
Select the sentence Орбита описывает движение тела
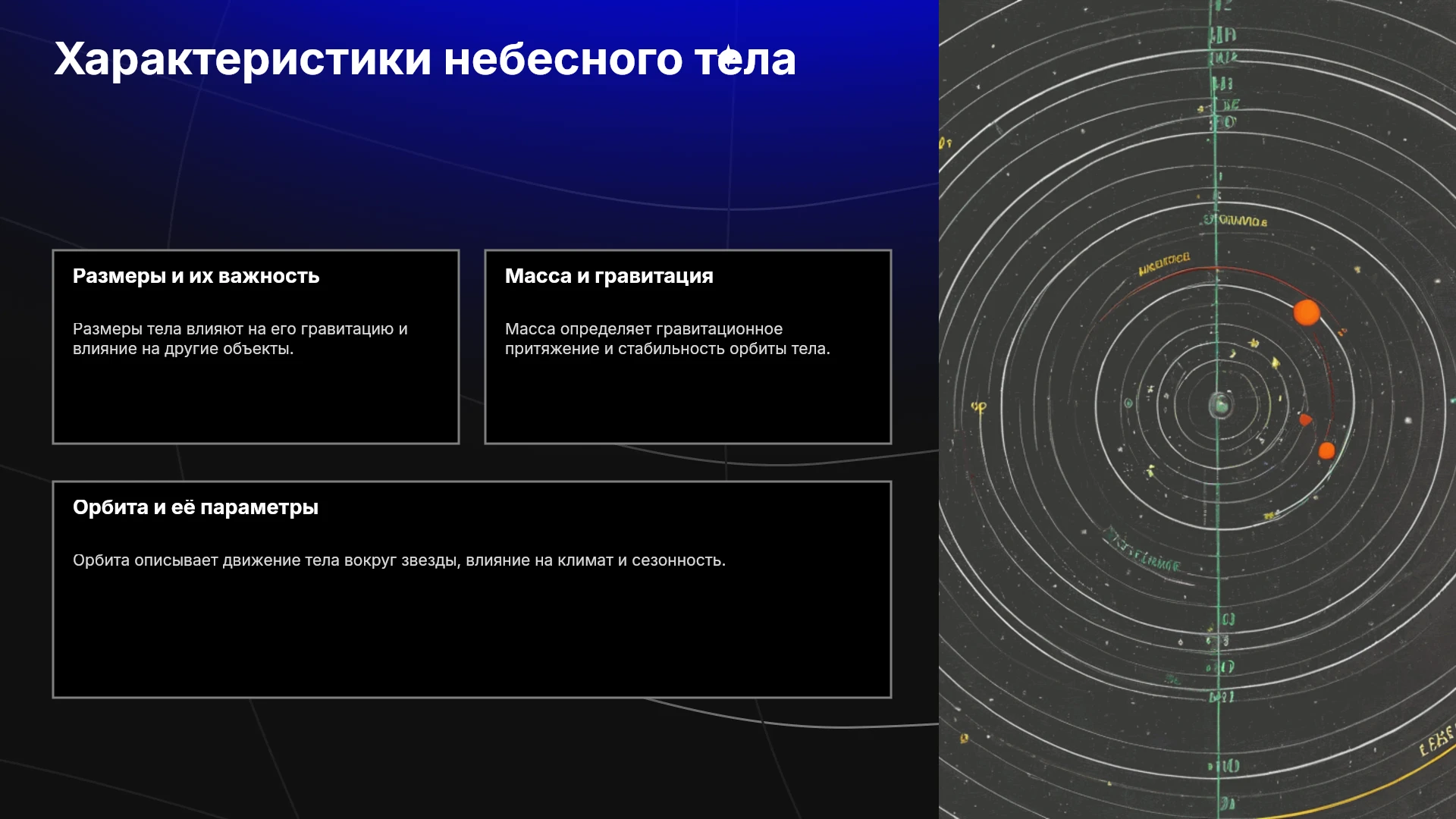point(399,560)
